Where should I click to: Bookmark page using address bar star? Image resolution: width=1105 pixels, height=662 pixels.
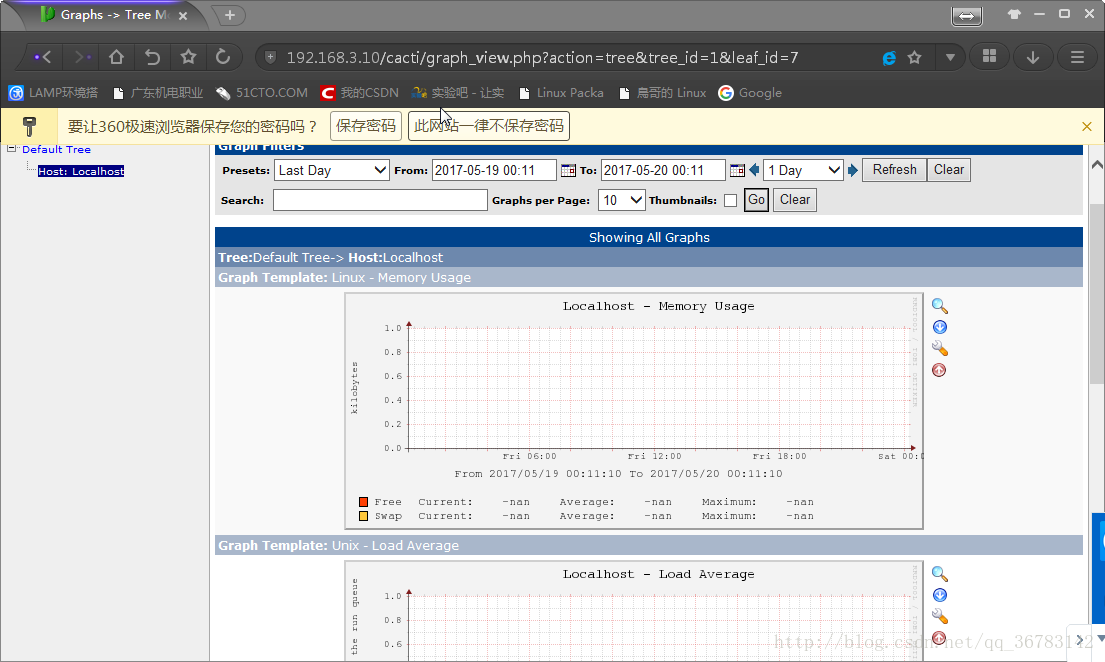tap(915, 58)
